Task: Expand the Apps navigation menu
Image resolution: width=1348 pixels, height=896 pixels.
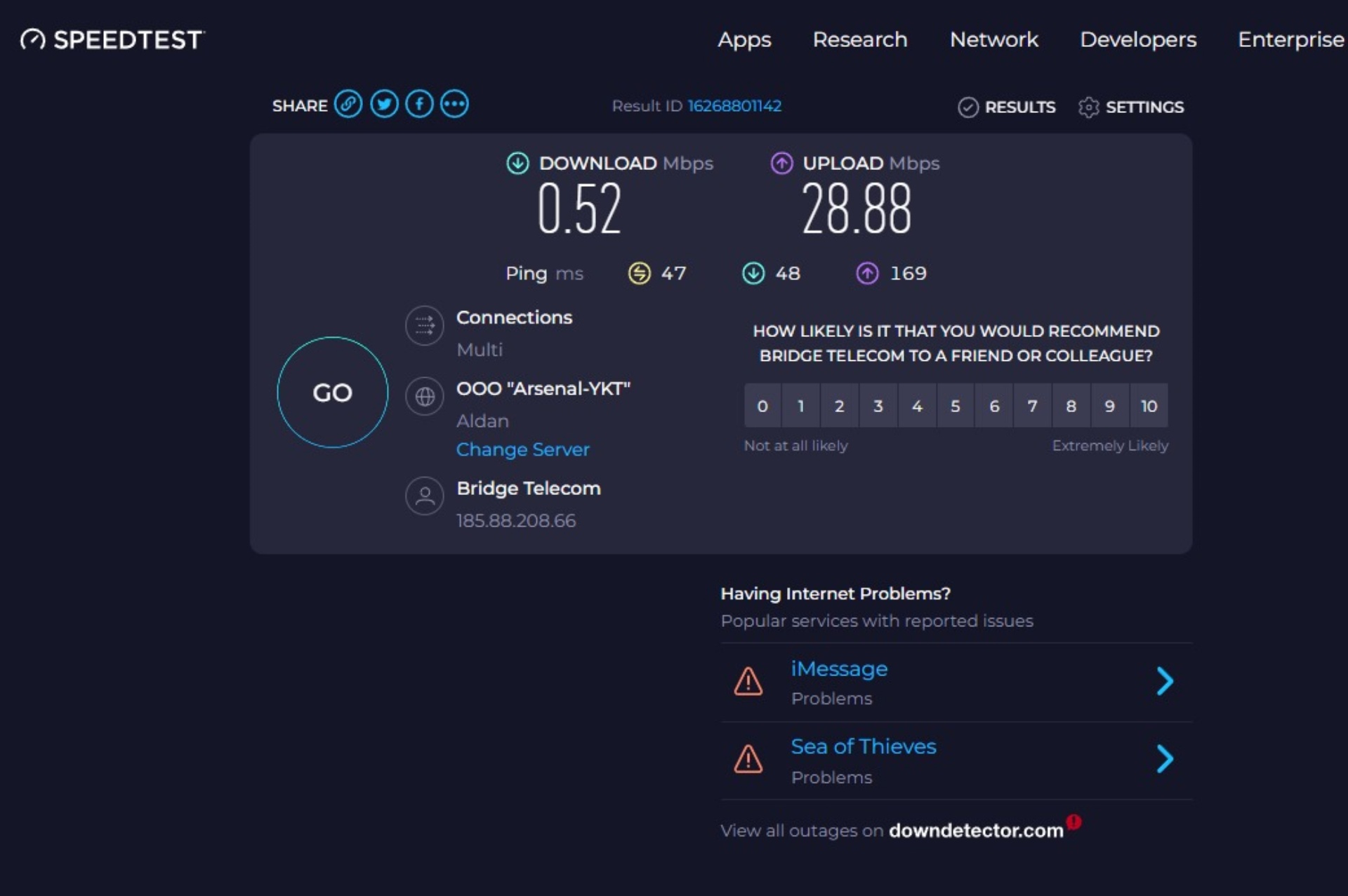Action: click(744, 40)
